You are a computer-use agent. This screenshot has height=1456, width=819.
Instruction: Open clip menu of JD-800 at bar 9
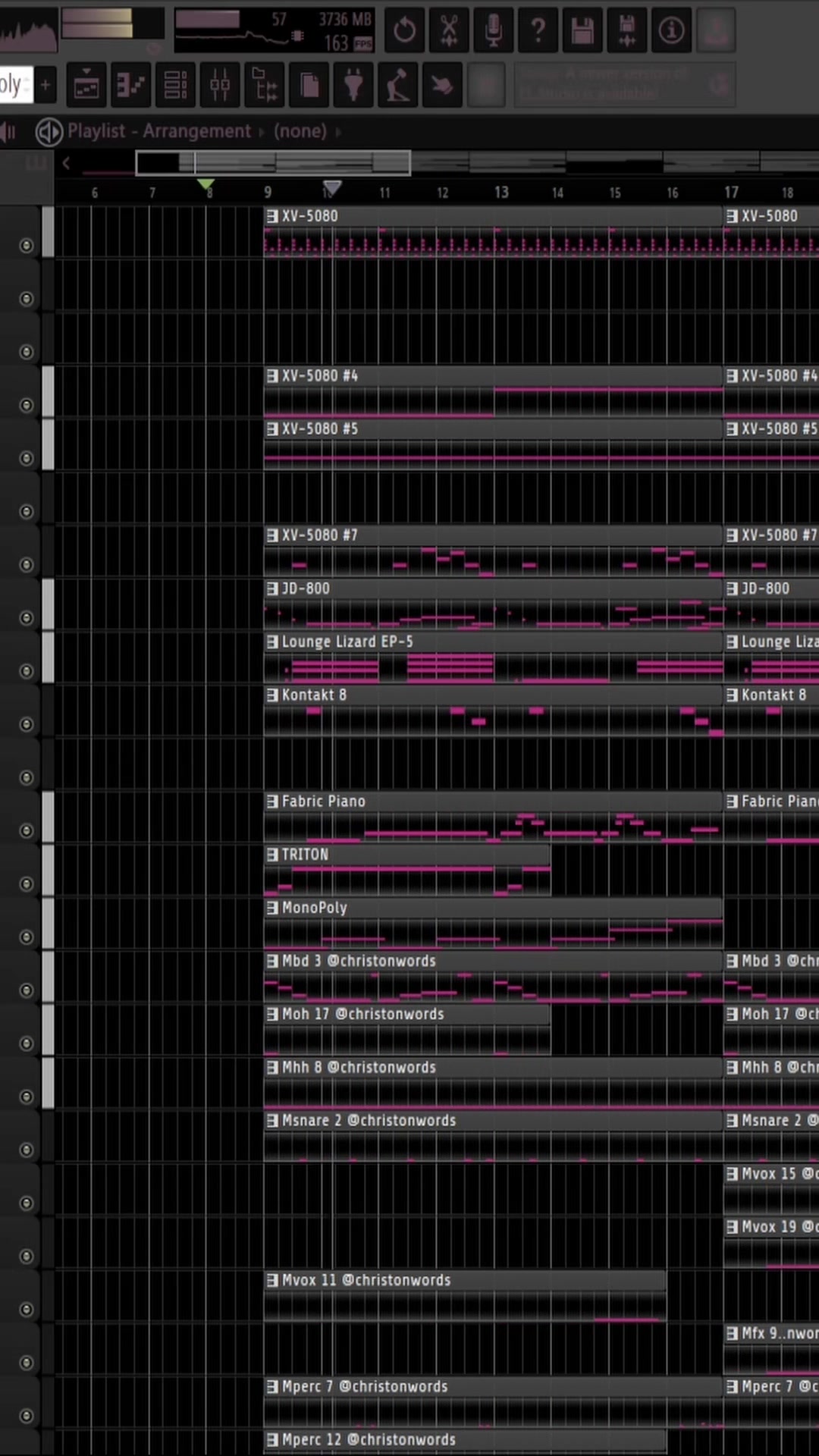click(x=272, y=588)
